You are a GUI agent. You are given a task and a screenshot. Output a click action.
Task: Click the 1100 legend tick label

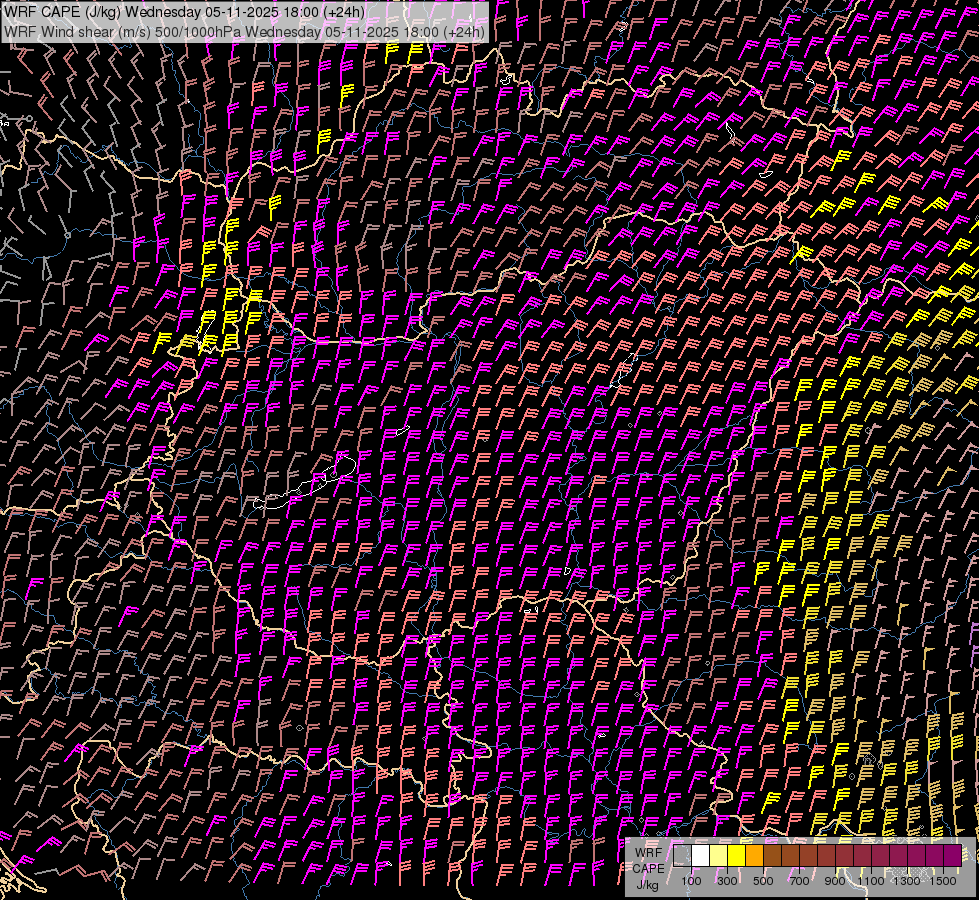coord(871,881)
